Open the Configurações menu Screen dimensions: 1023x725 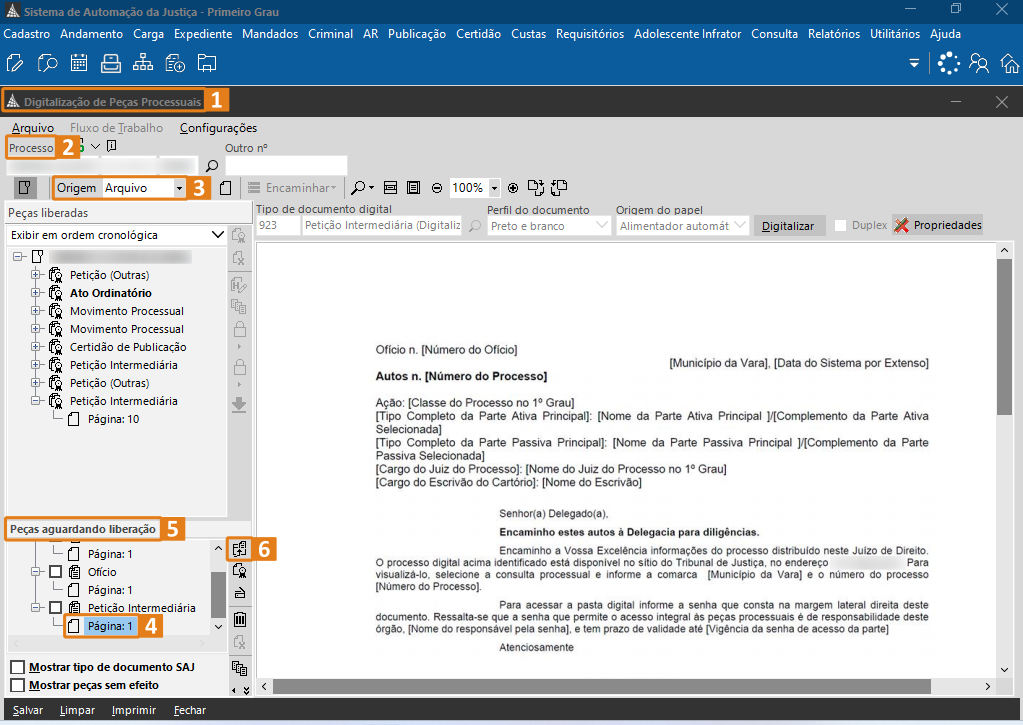coord(219,128)
